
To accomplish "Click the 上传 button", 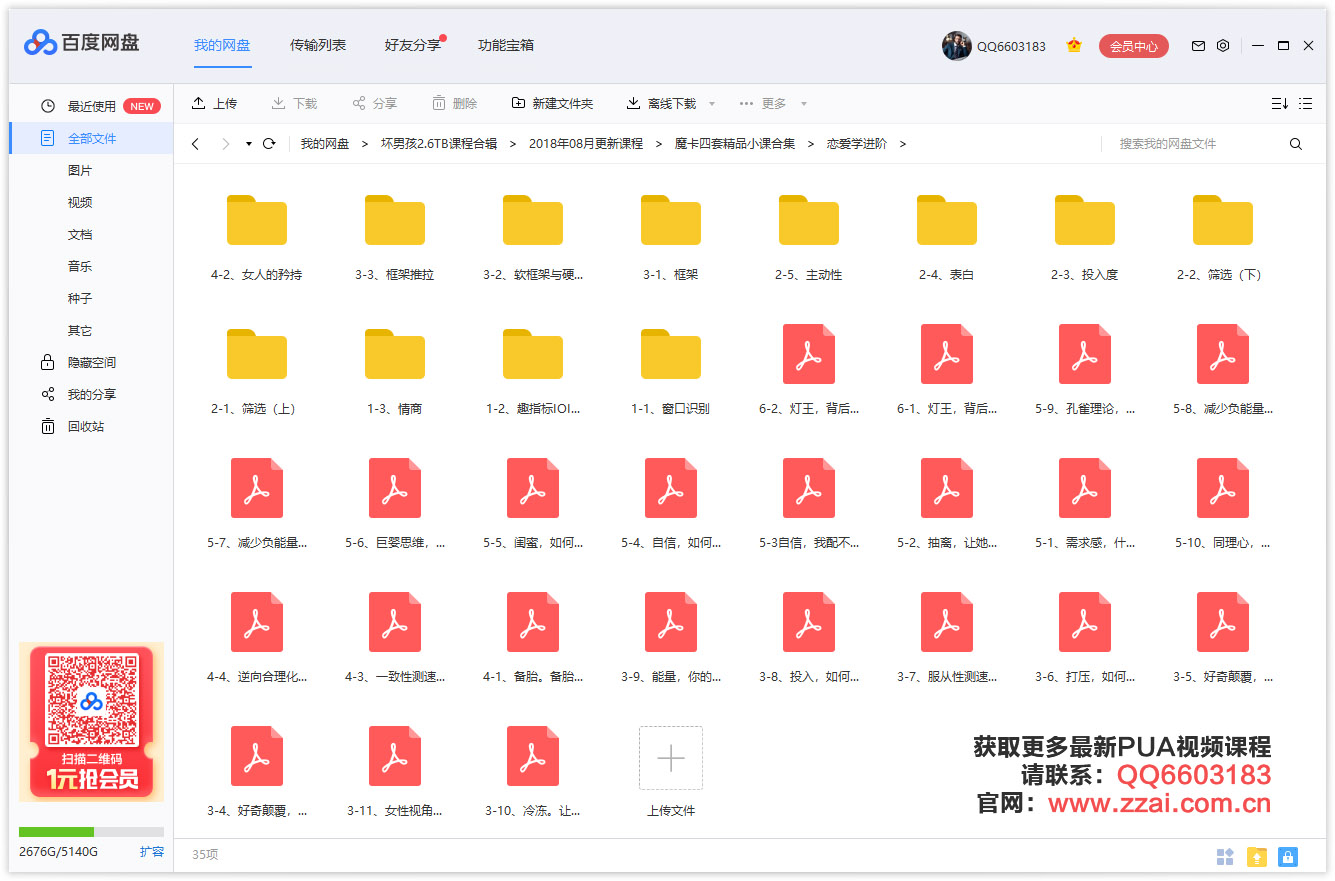I will (214, 104).
